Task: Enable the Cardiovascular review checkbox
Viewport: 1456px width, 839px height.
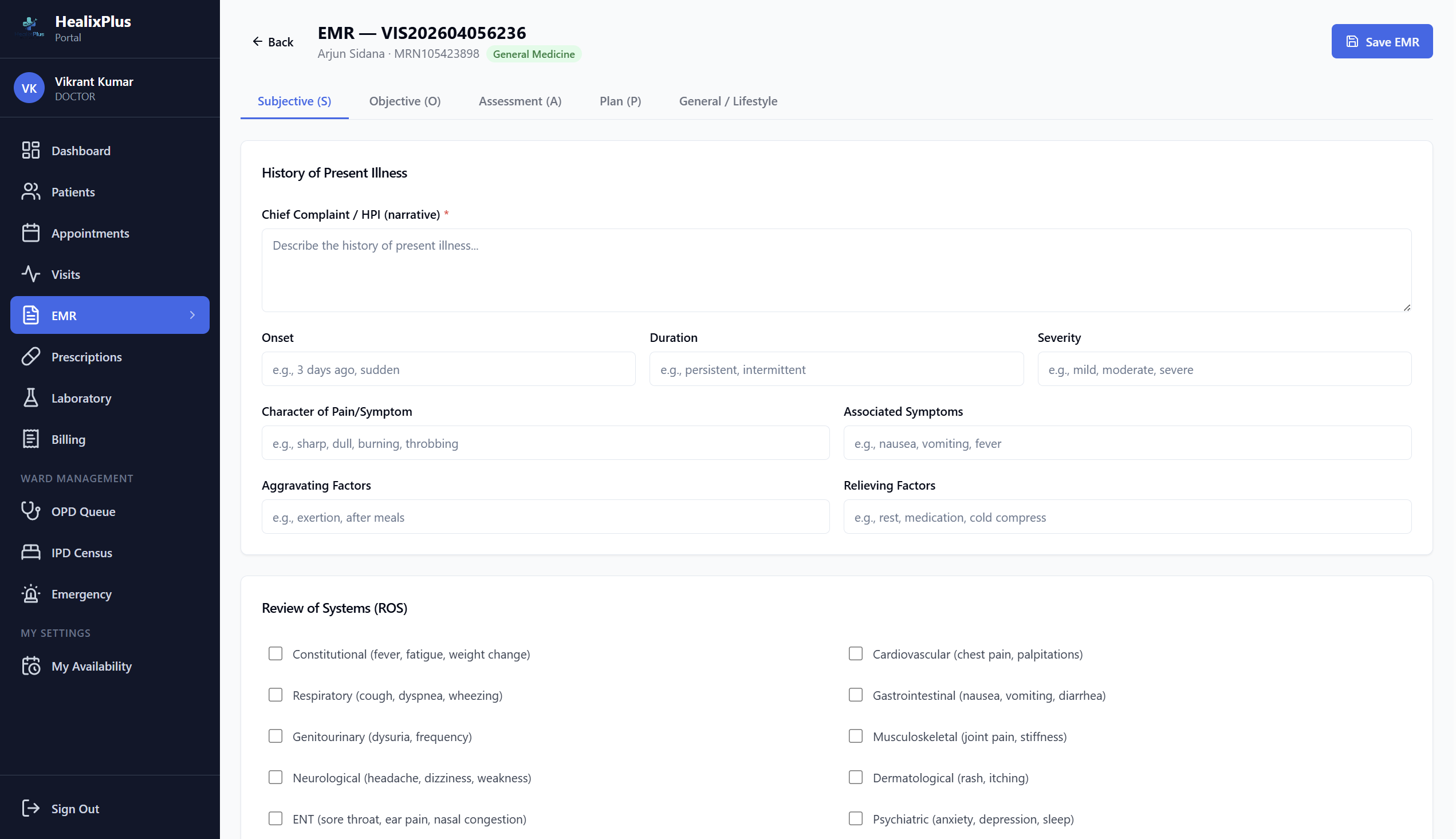Action: 855,653
